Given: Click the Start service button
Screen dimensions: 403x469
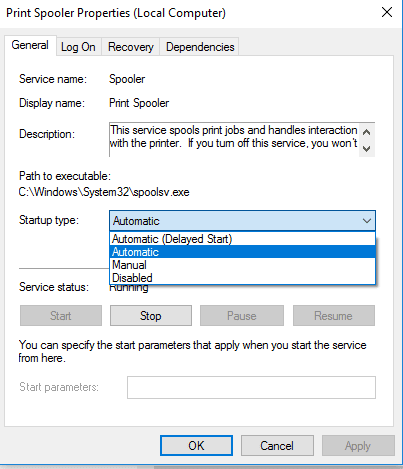Looking at the screenshot, I should pyautogui.click(x=61, y=316).
